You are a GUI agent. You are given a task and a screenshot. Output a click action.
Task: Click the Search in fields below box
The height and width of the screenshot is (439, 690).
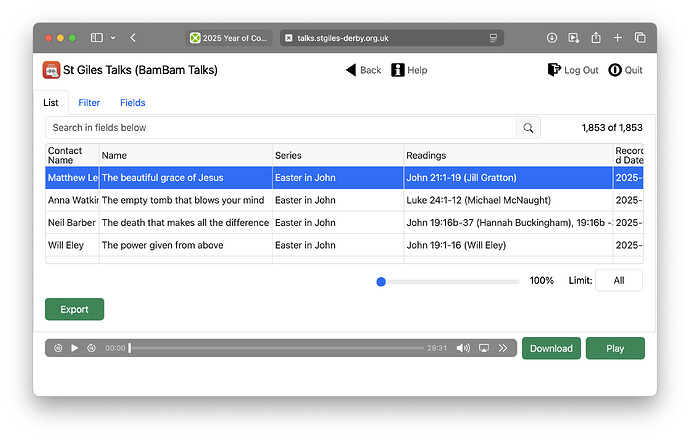[x=281, y=128]
